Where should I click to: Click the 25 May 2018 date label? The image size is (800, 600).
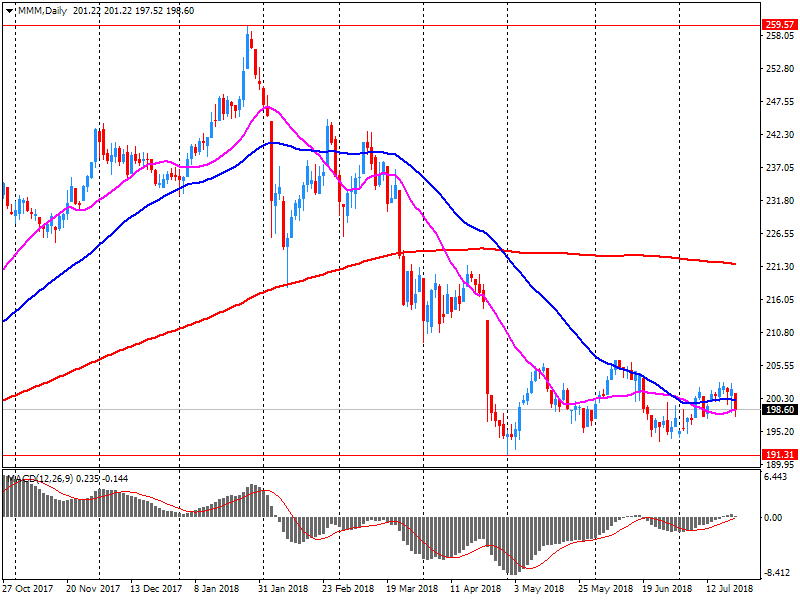click(606, 589)
